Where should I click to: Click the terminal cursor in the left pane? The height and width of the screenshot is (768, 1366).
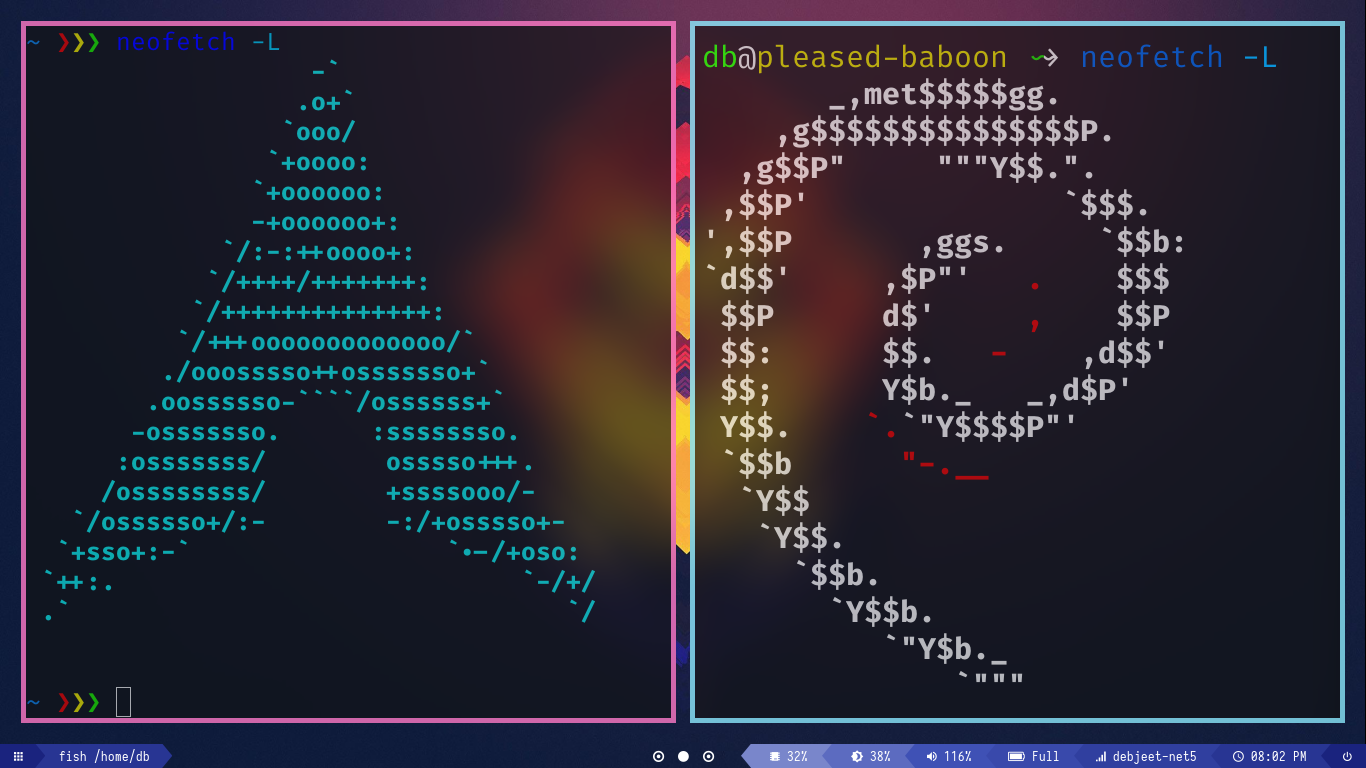pyautogui.click(x=123, y=701)
